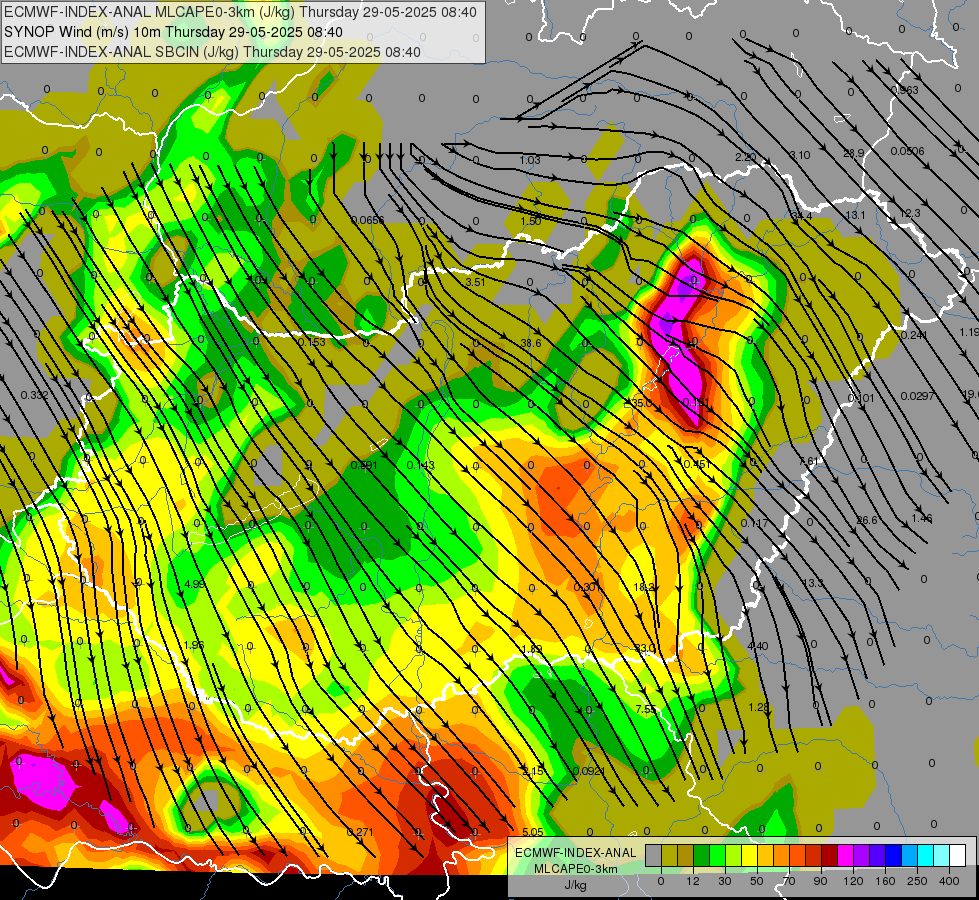Viewport: 979px width, 900px height.
Task: Click the map value 3.51
Action: click(x=475, y=282)
